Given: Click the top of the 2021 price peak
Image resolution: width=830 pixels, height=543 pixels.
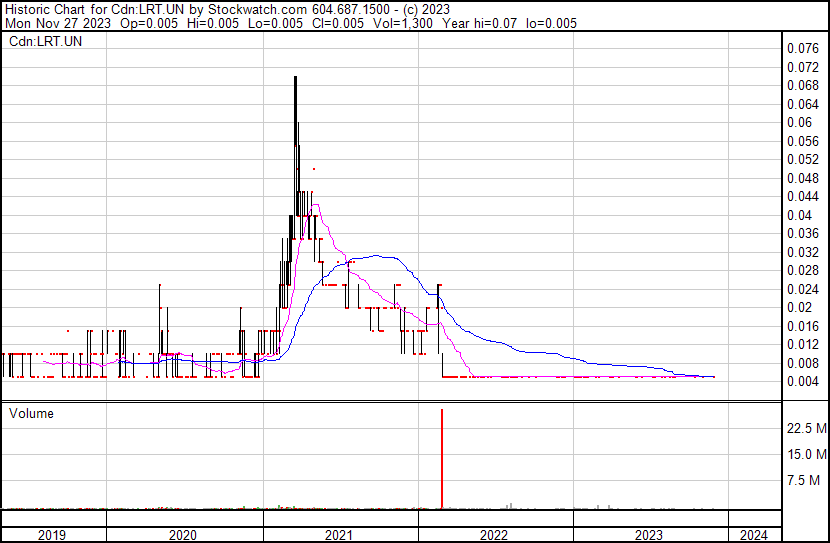Looking at the screenshot, I should coord(295,77).
